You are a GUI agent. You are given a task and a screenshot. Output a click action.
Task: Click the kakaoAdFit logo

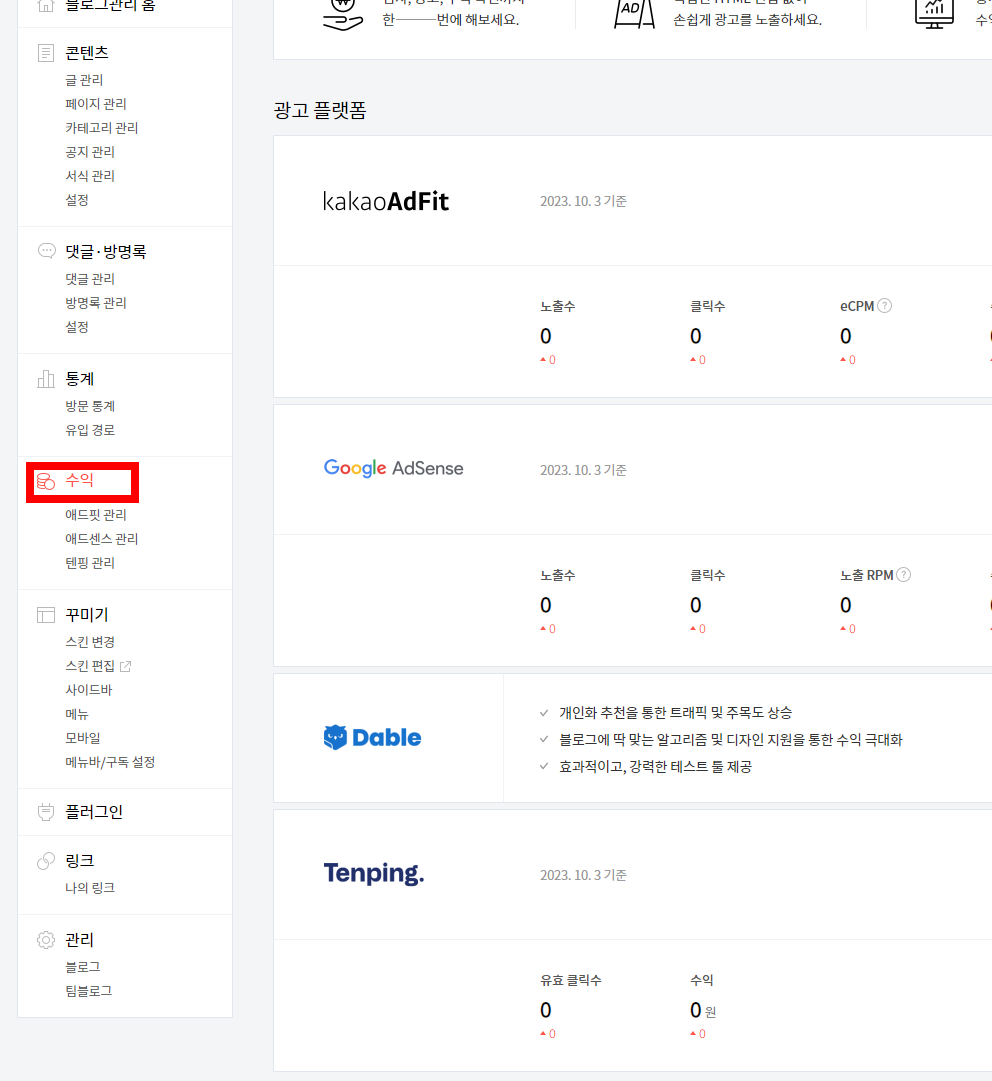click(x=386, y=201)
